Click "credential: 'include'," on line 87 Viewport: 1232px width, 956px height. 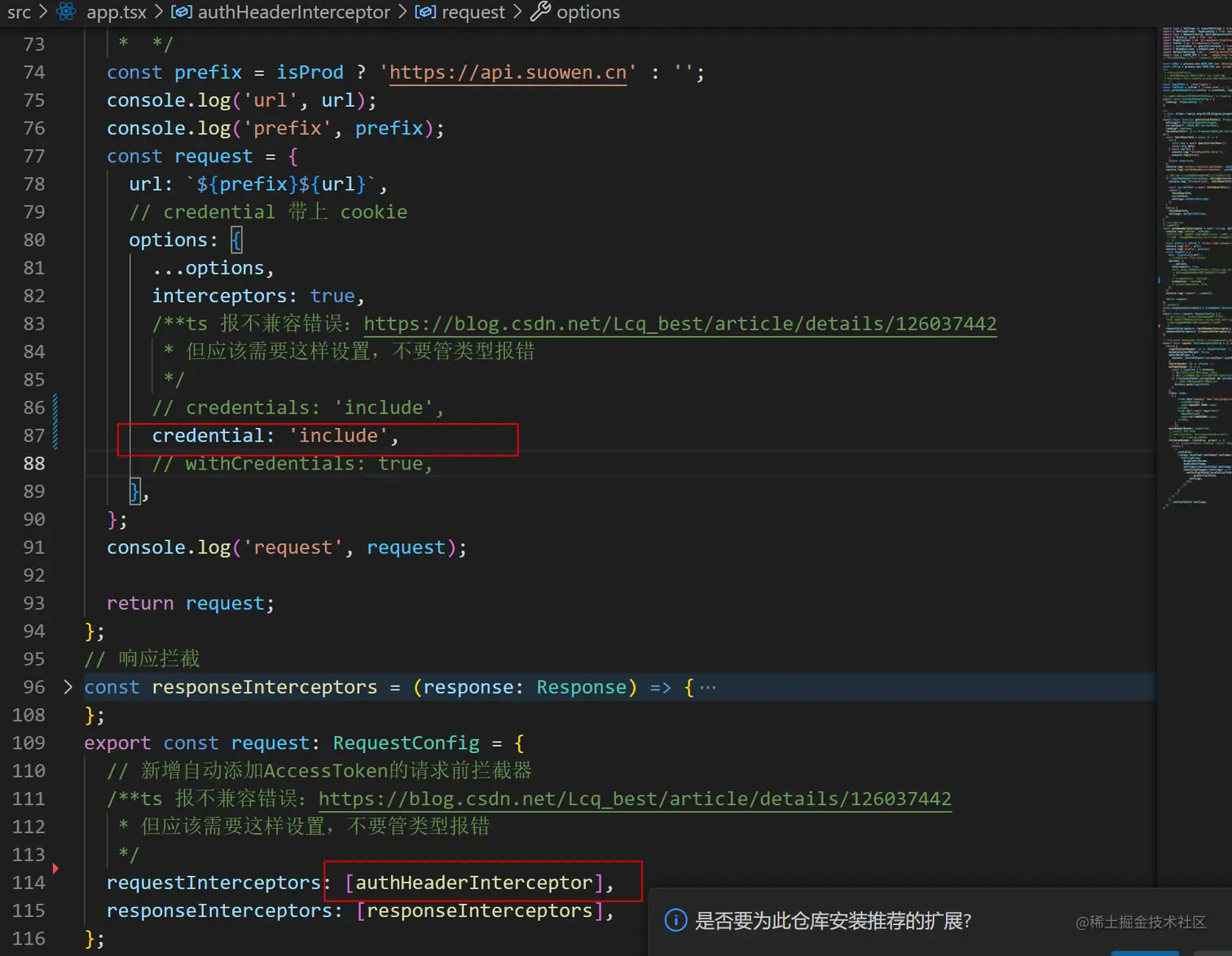click(275, 435)
